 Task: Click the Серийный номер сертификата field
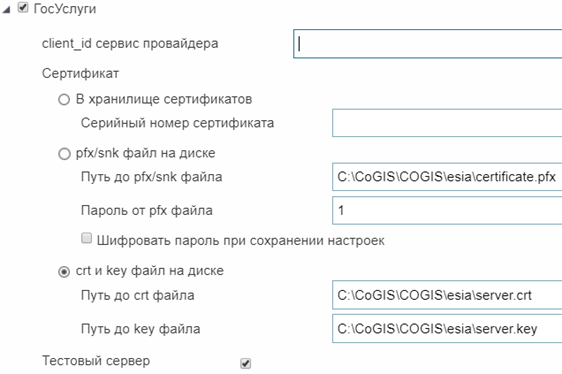[x=447, y=123]
